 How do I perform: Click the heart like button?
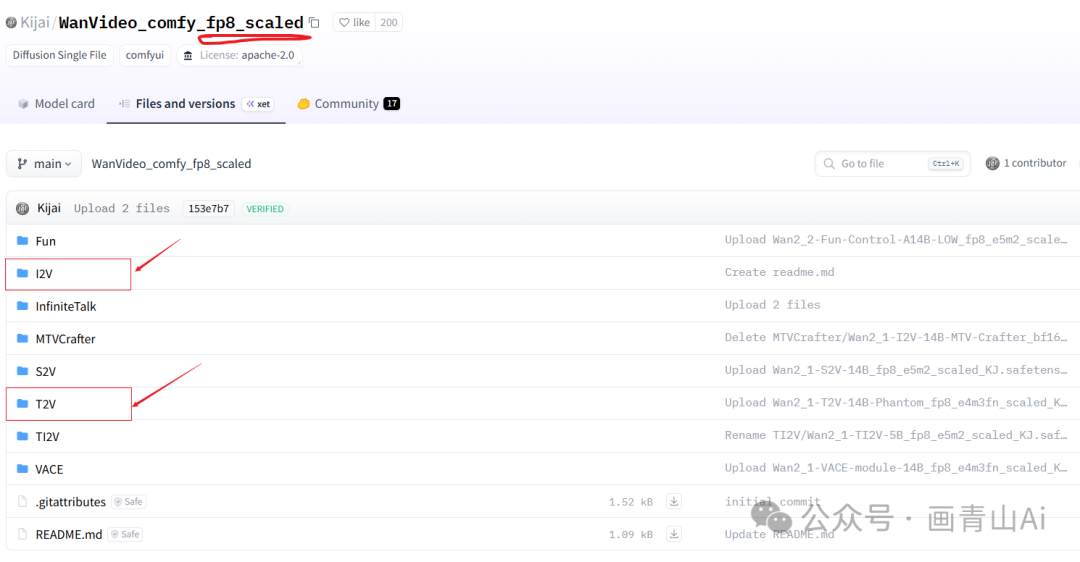click(x=354, y=23)
